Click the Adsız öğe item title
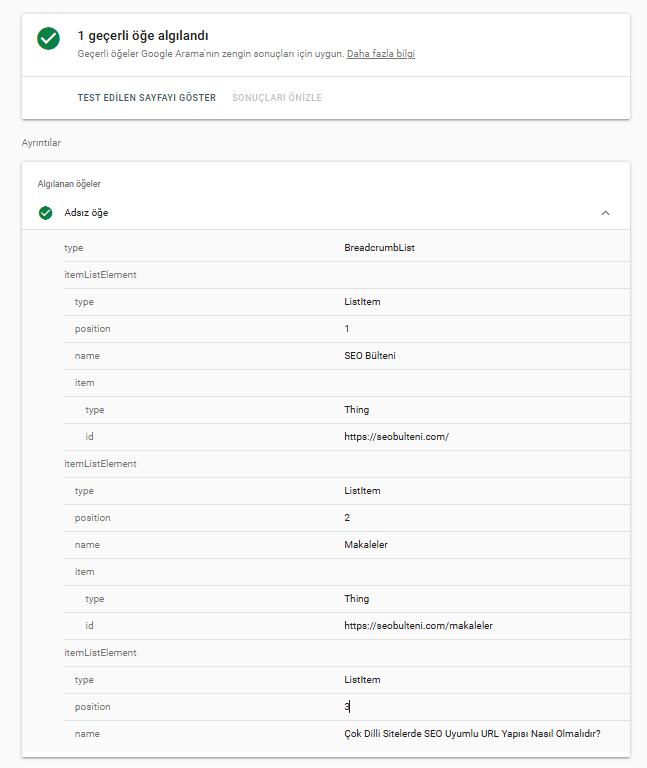Viewport: 647px width, 768px height. point(86,213)
